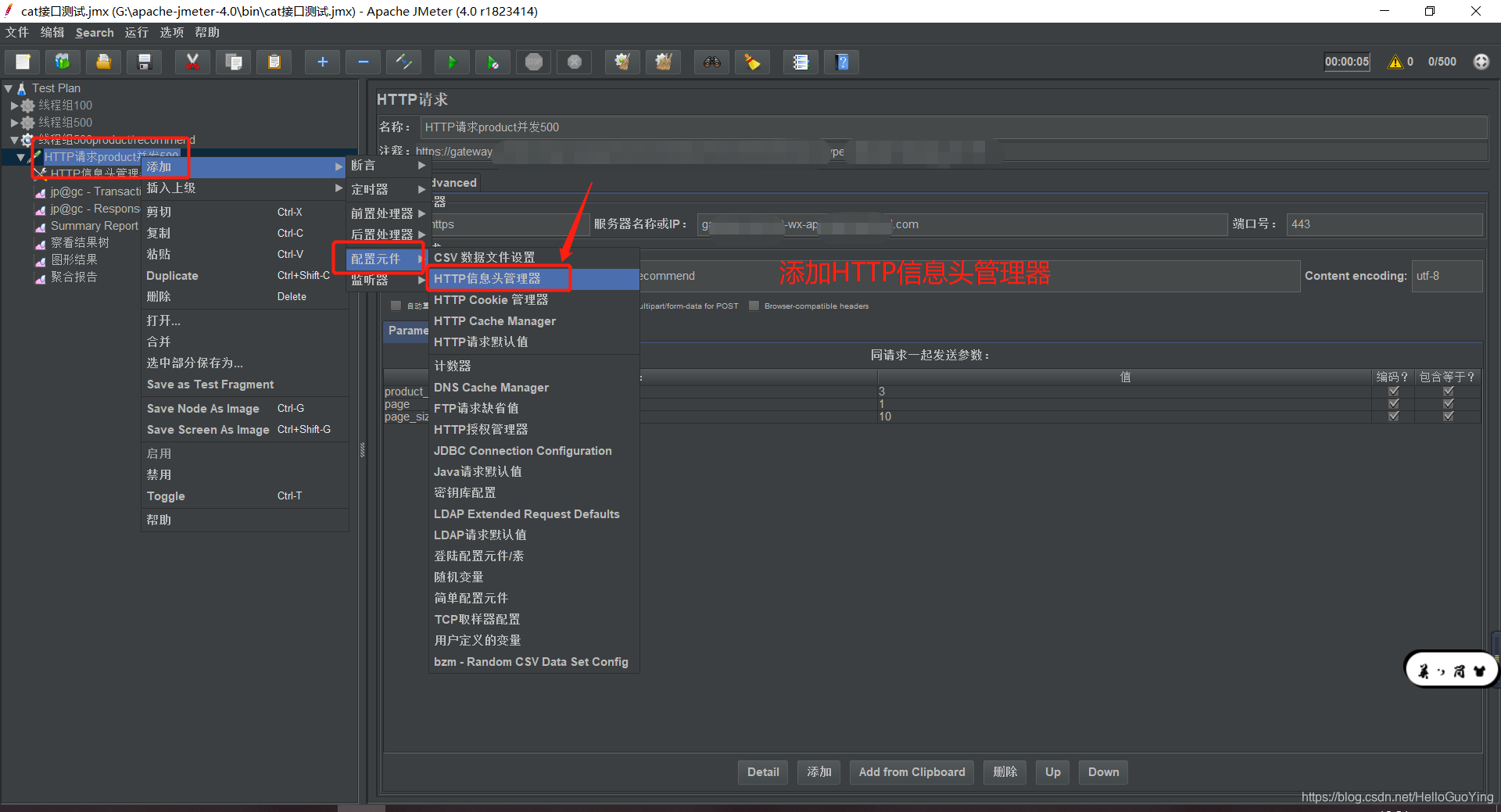1501x812 pixels.
Task: Click the Up button
Action: coord(1053,772)
